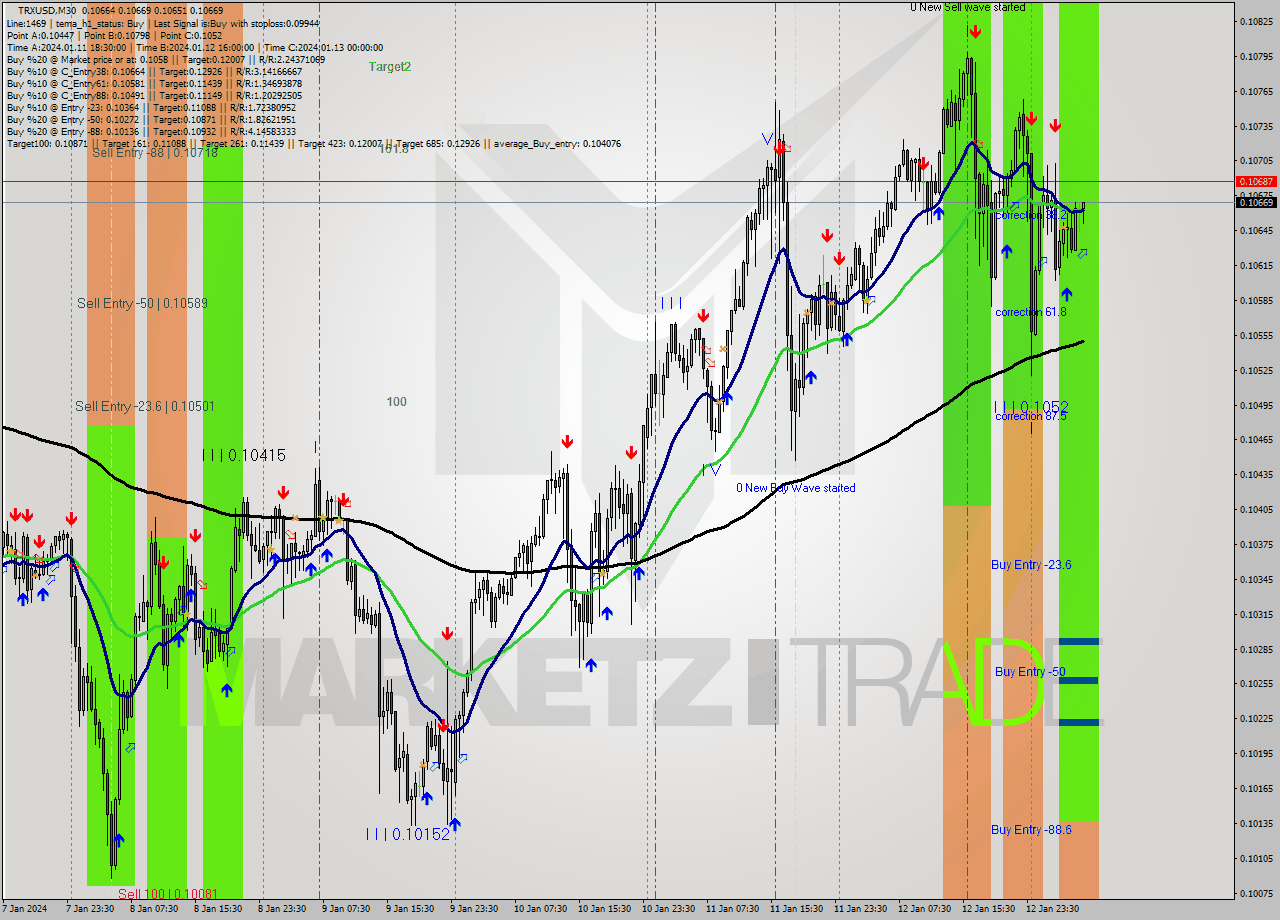The image size is (1280, 920).
Task: Click the '9 Jan 23:30' time axis label
Action: click(x=473, y=909)
